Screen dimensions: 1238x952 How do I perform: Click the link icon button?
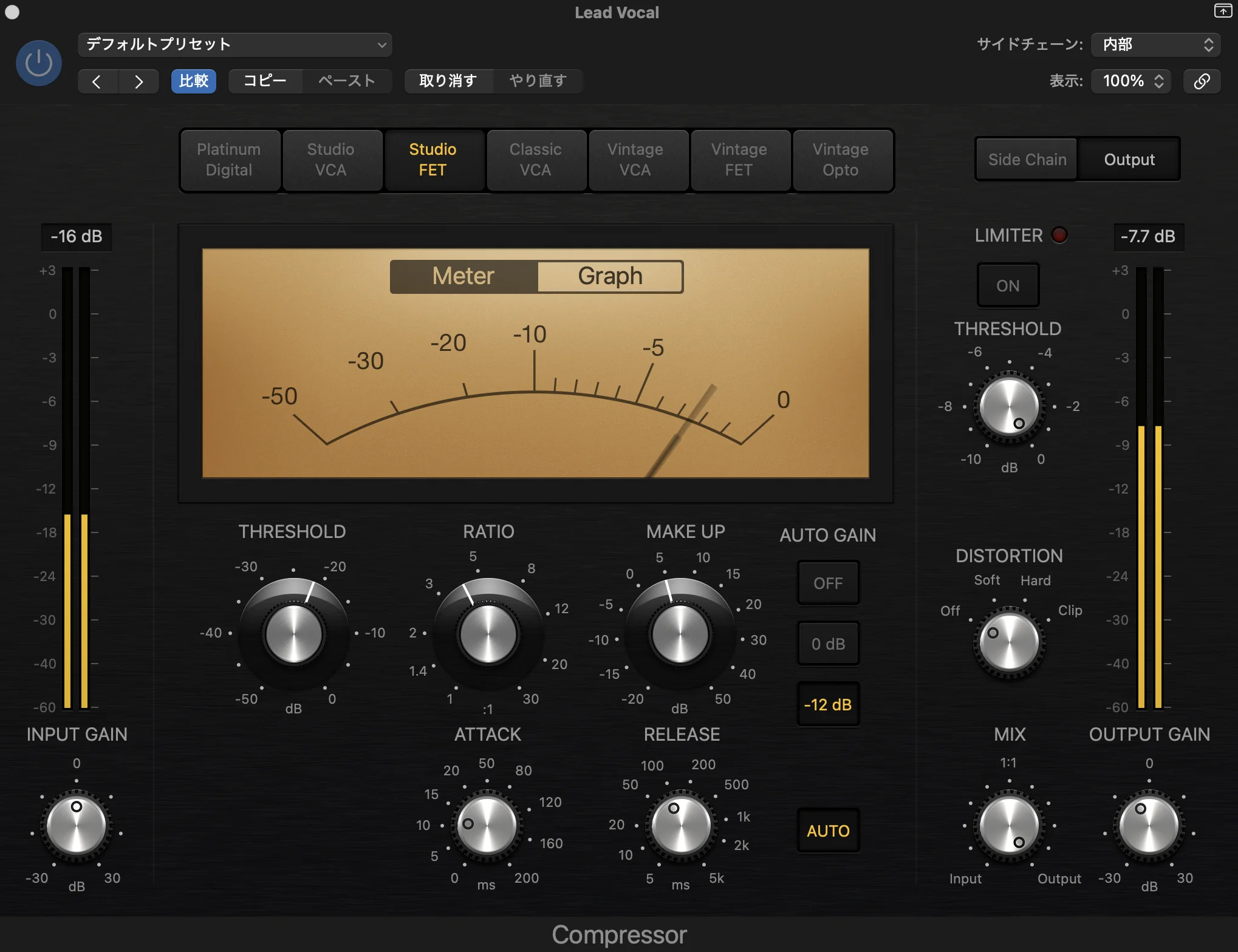tap(1202, 81)
